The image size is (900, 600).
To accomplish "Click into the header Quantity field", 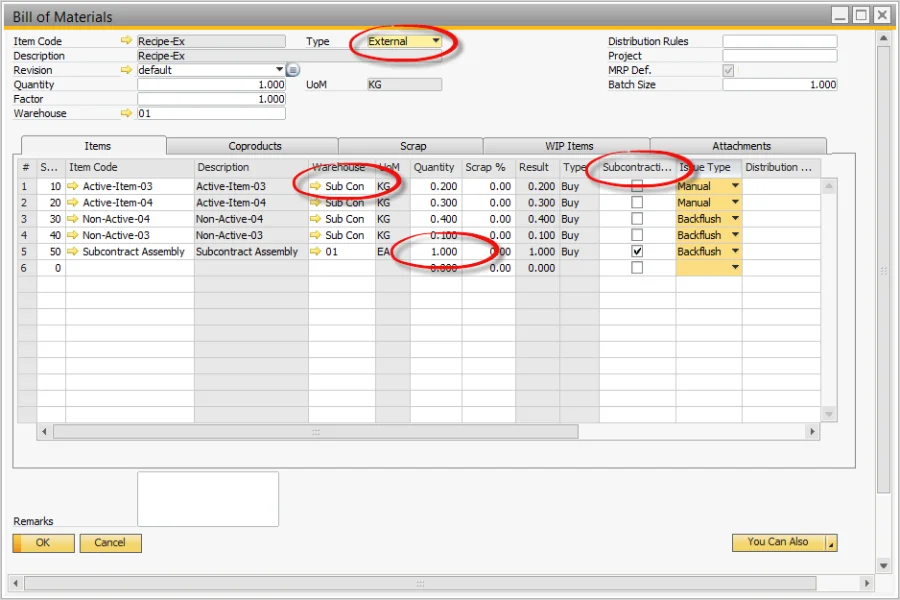I will [211, 84].
